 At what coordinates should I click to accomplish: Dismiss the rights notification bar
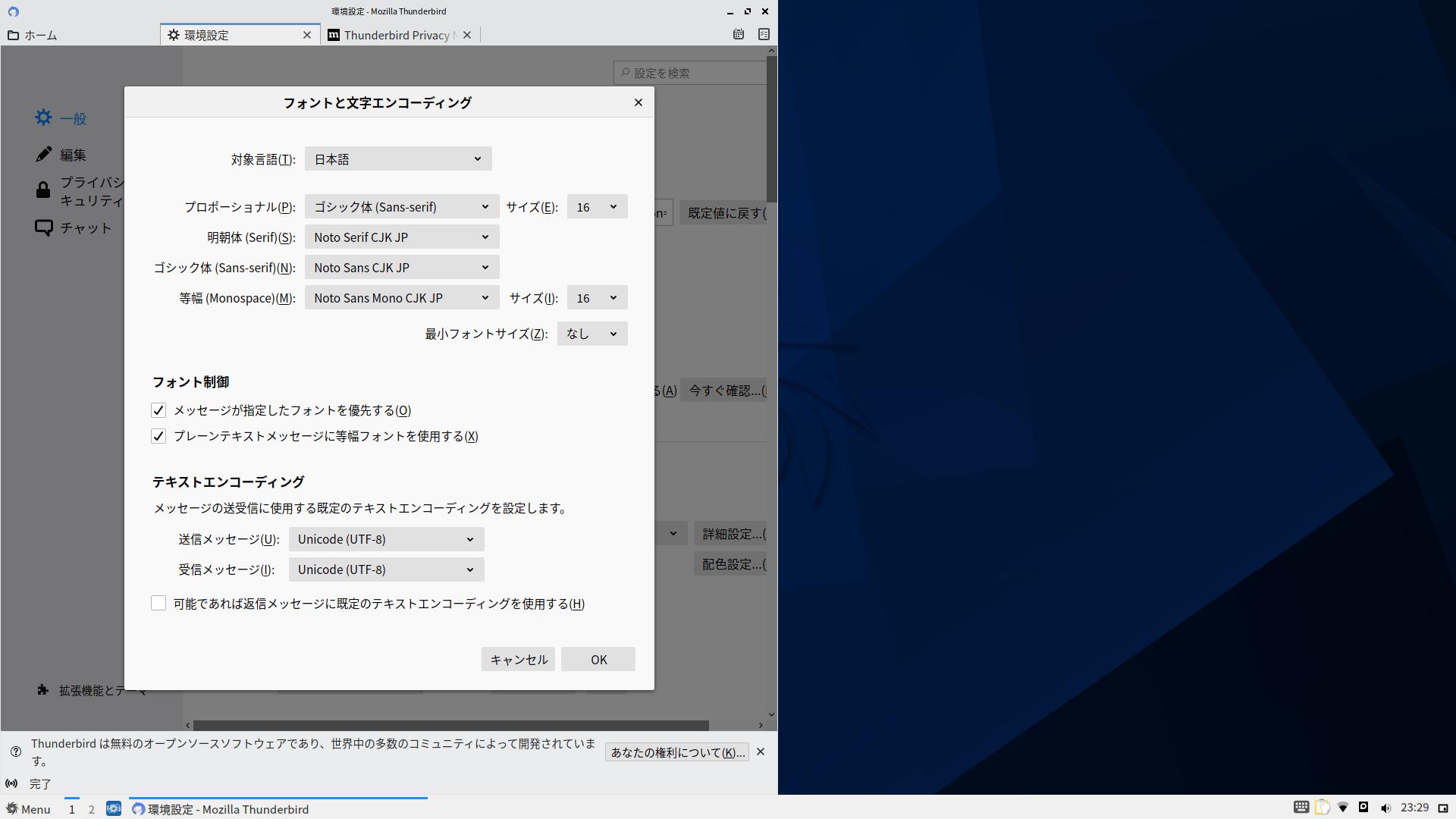[760, 752]
